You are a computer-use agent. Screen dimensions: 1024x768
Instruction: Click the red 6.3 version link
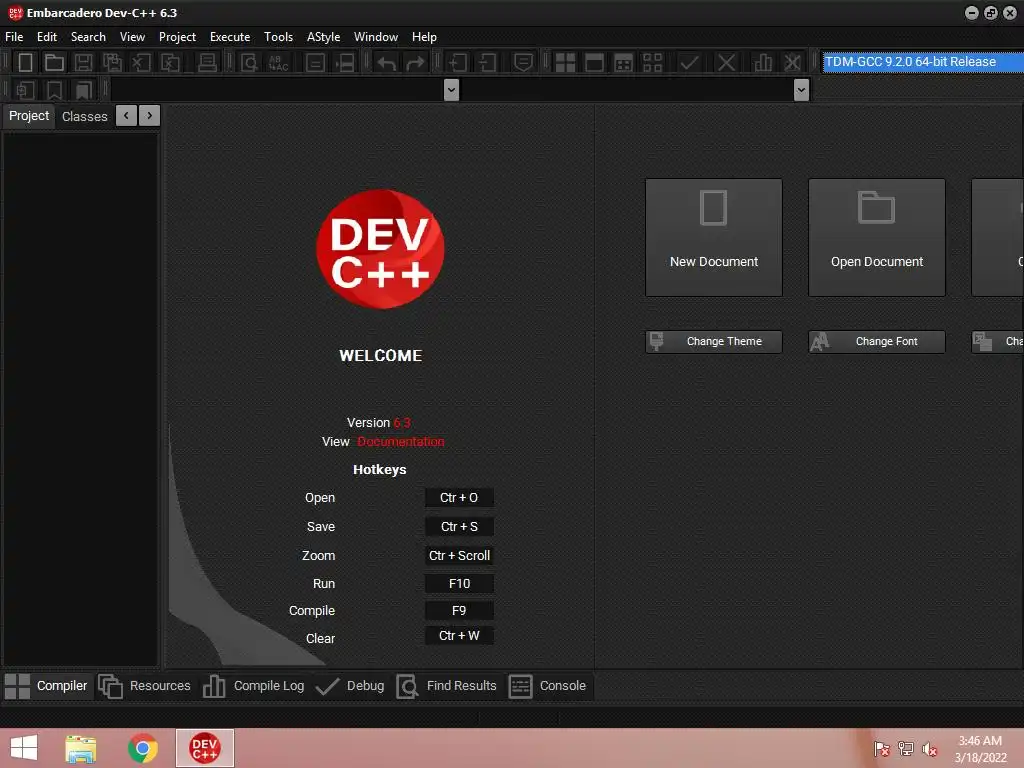point(402,423)
